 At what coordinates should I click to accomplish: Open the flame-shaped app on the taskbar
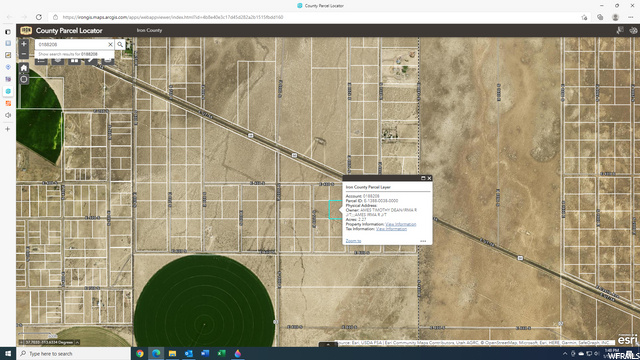click(238, 353)
